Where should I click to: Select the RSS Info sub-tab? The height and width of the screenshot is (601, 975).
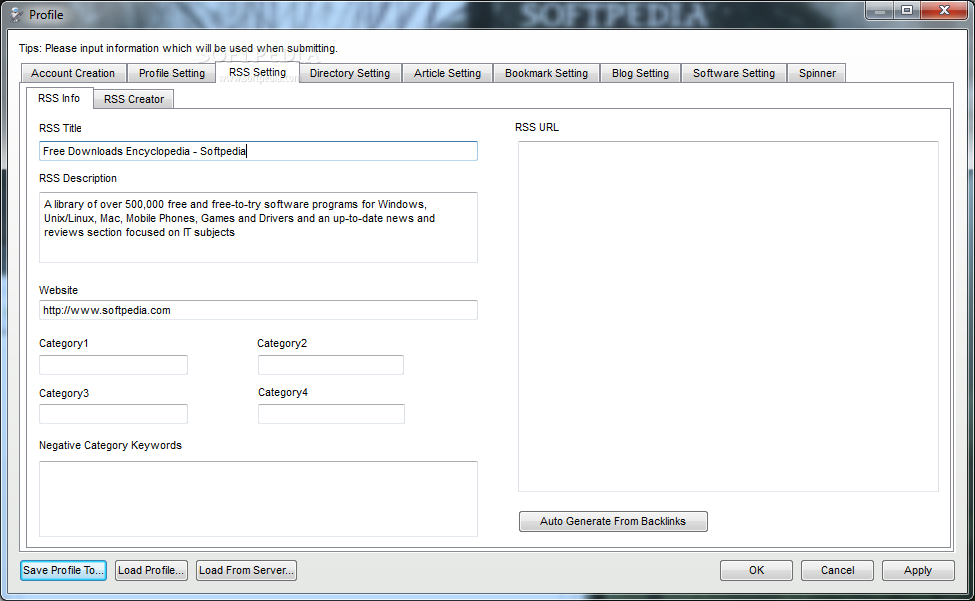59,98
